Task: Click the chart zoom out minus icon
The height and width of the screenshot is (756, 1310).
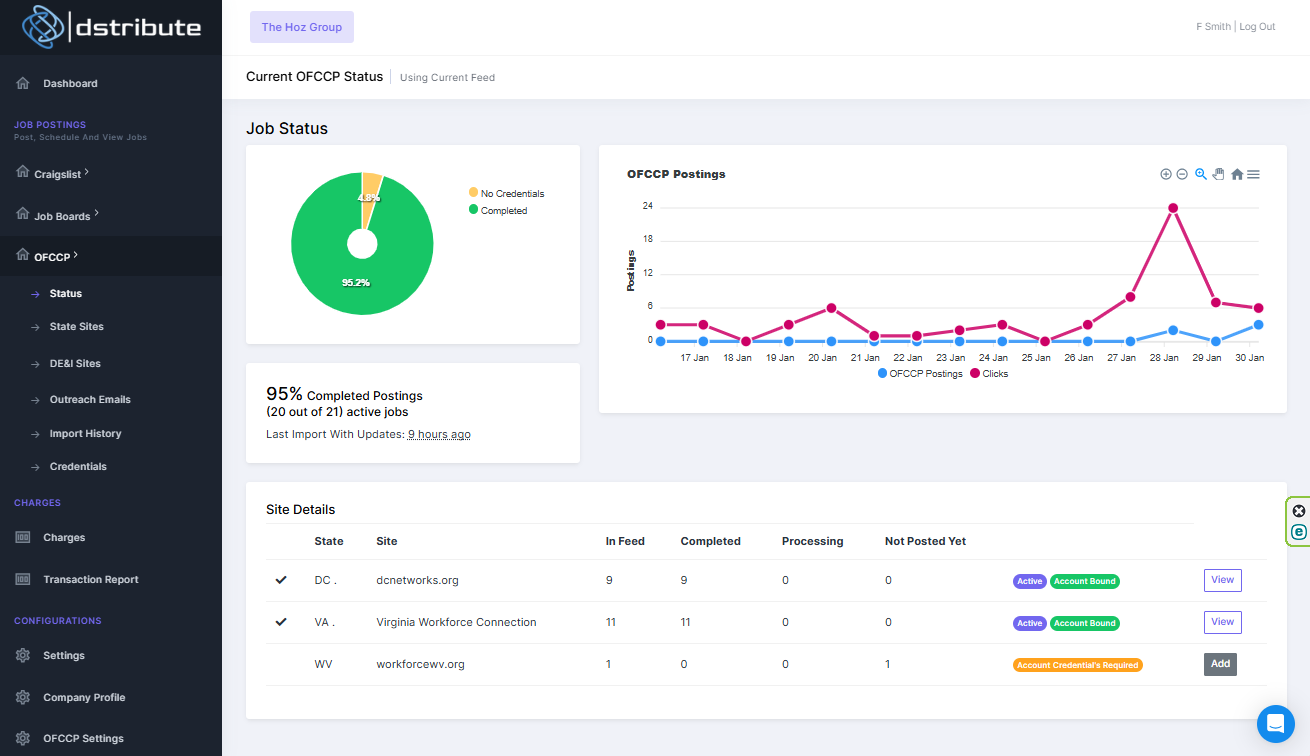Action: click(1182, 174)
